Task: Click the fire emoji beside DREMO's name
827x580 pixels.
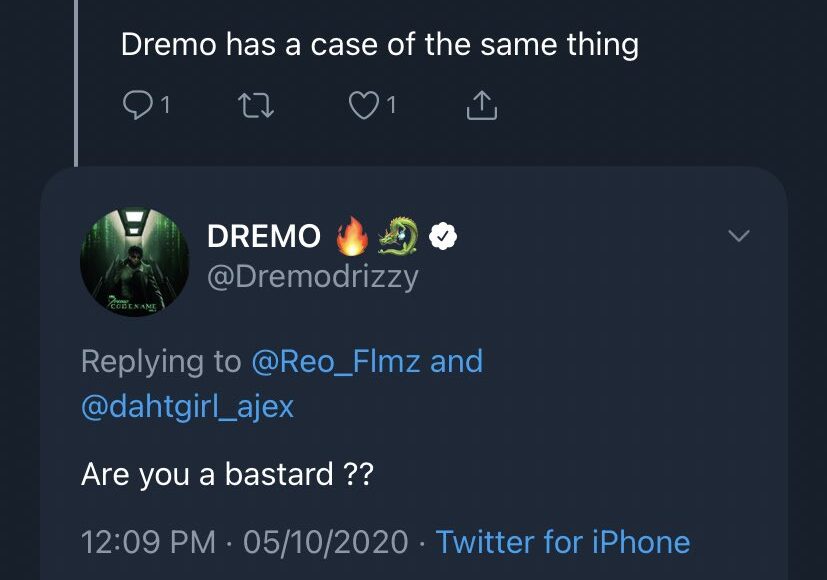Action: (353, 236)
